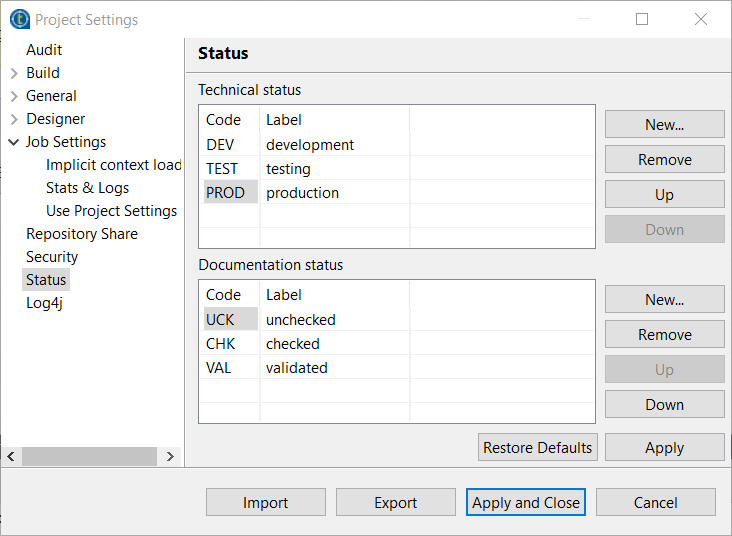The height and width of the screenshot is (536, 732).
Task: Click Restore Defaults button
Action: 537,448
